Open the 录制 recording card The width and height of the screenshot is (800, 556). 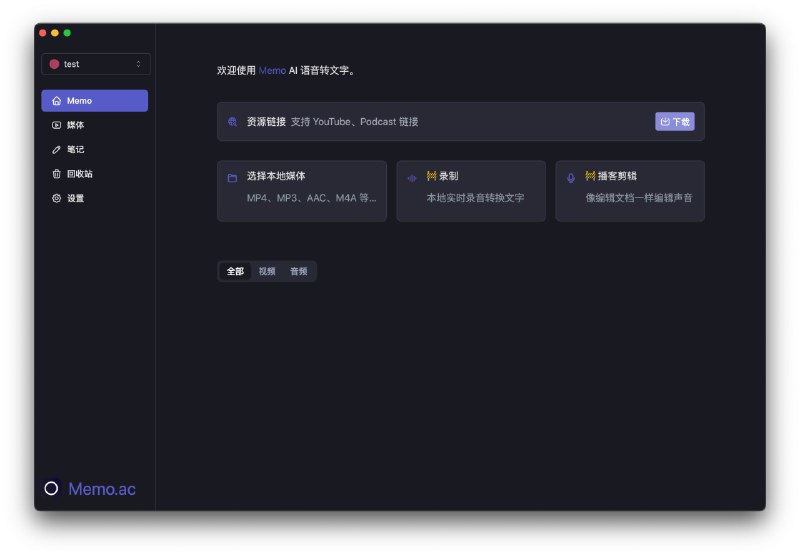[x=471, y=191]
